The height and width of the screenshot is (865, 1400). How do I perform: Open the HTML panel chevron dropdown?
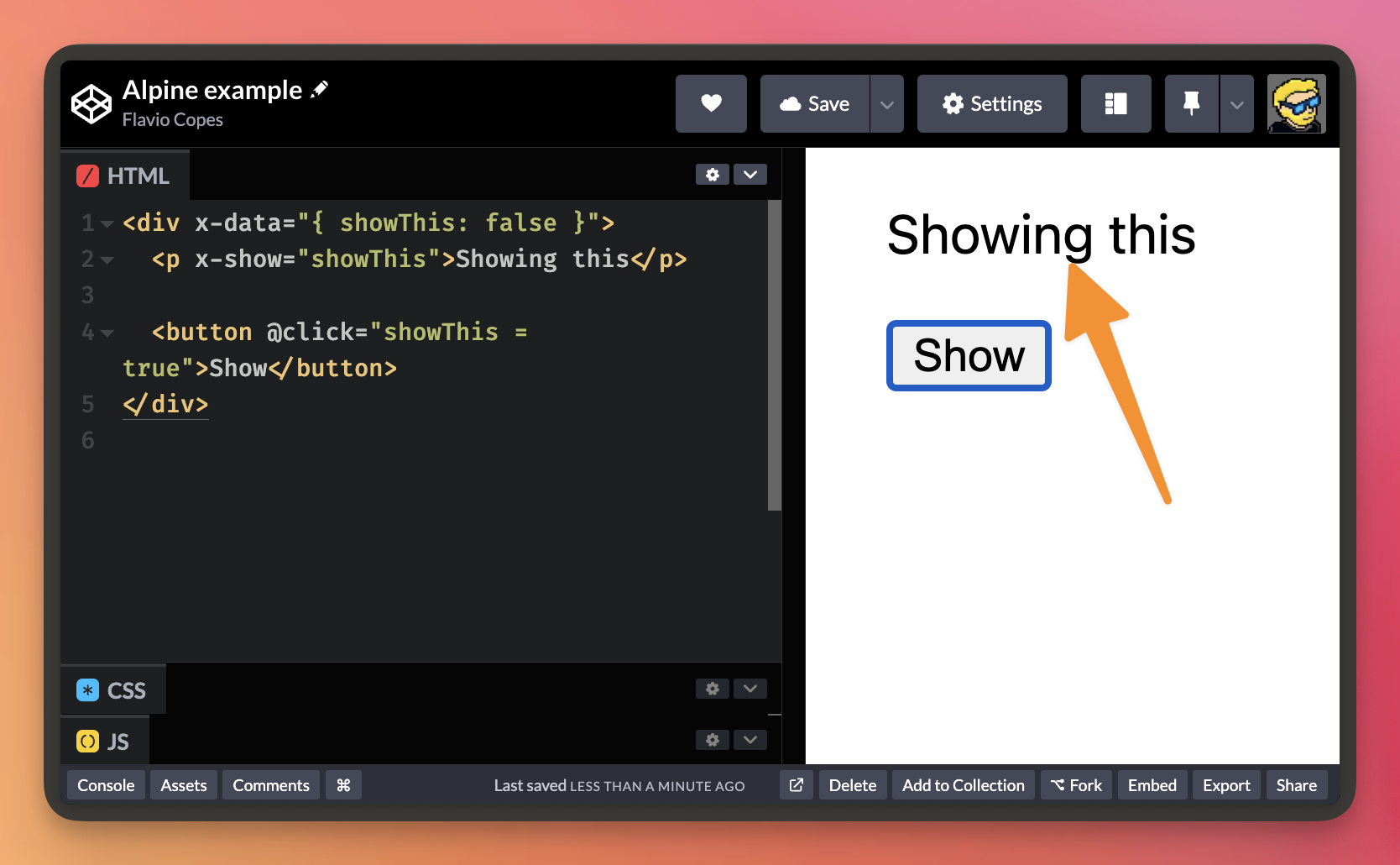tap(750, 175)
